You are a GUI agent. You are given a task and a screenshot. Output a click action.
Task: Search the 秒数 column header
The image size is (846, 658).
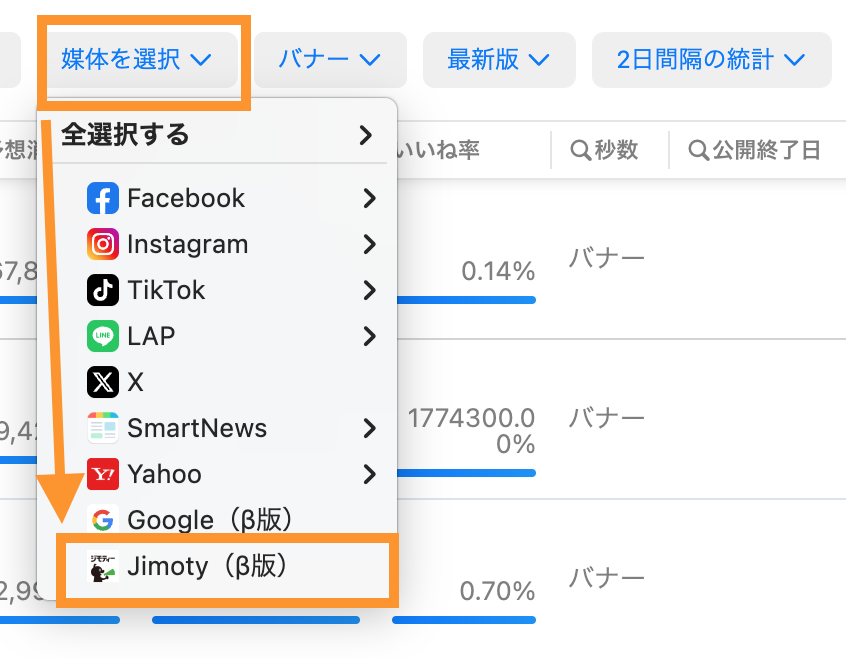tap(604, 151)
